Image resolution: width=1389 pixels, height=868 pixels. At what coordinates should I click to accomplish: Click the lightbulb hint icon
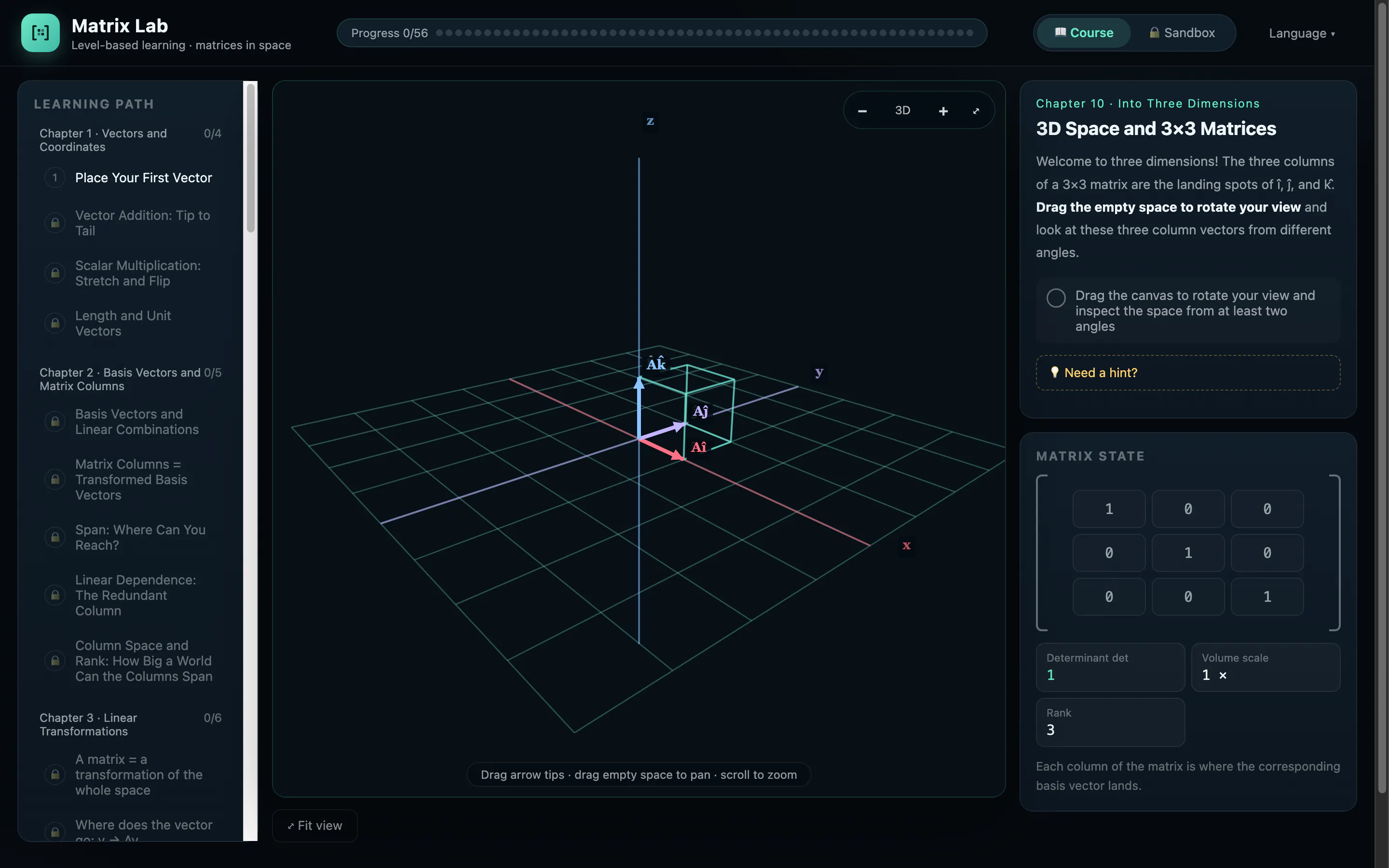point(1054,372)
